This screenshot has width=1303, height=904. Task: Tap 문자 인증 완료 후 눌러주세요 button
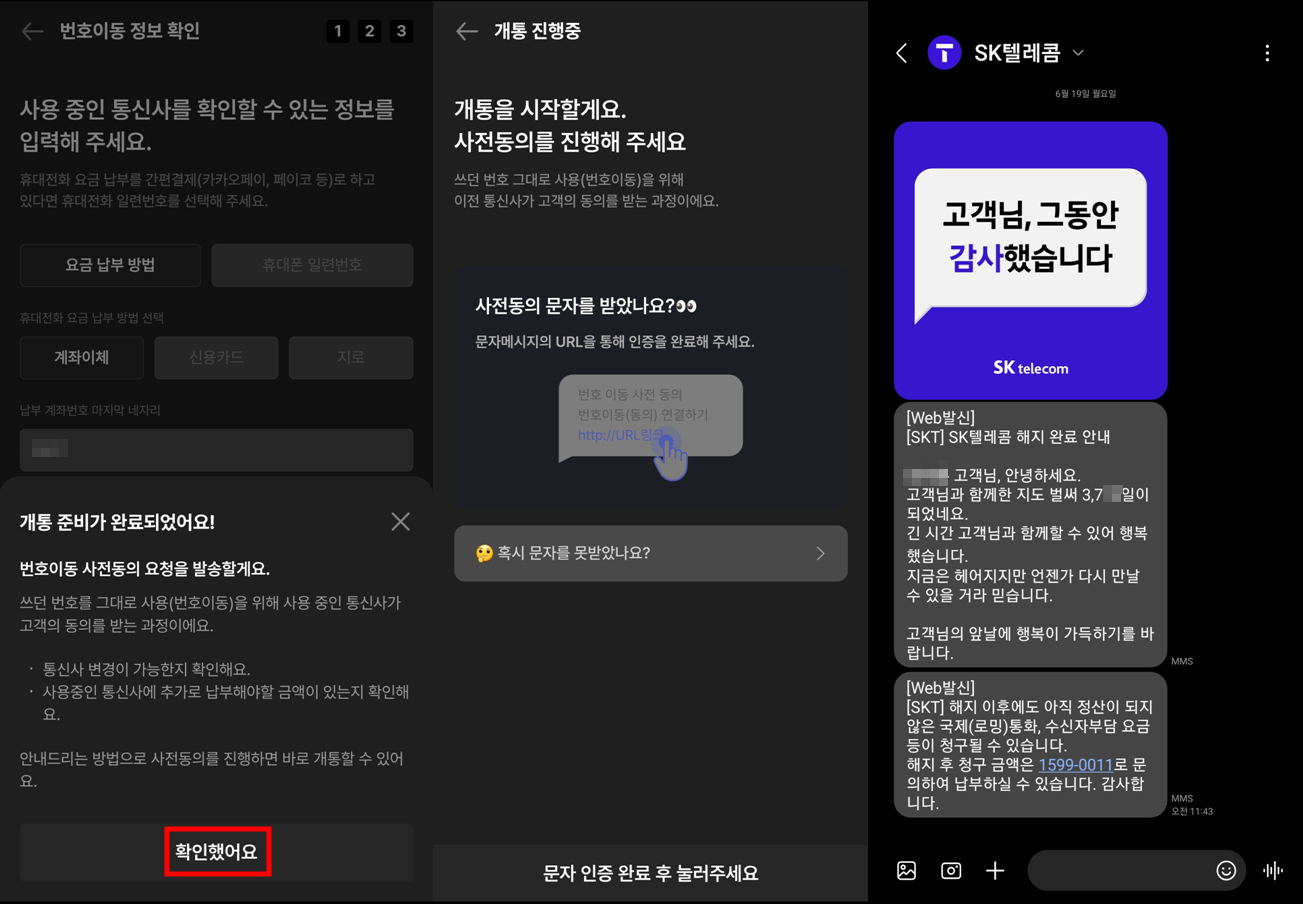point(651,873)
